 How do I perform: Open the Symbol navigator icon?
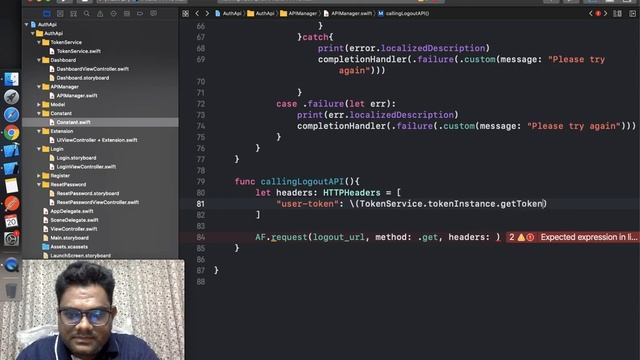coord(73,13)
